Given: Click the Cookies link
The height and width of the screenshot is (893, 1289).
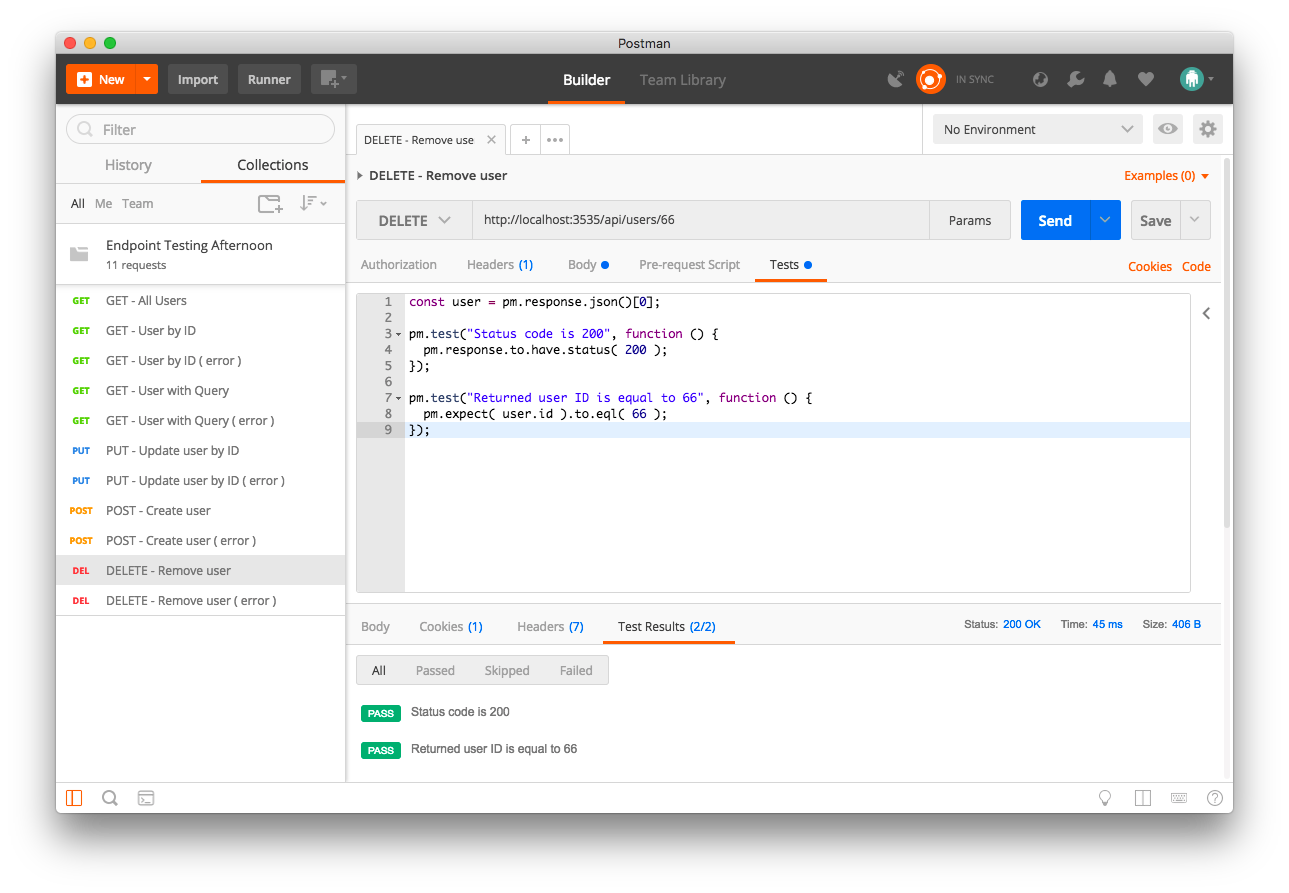Looking at the screenshot, I should click(x=1150, y=267).
